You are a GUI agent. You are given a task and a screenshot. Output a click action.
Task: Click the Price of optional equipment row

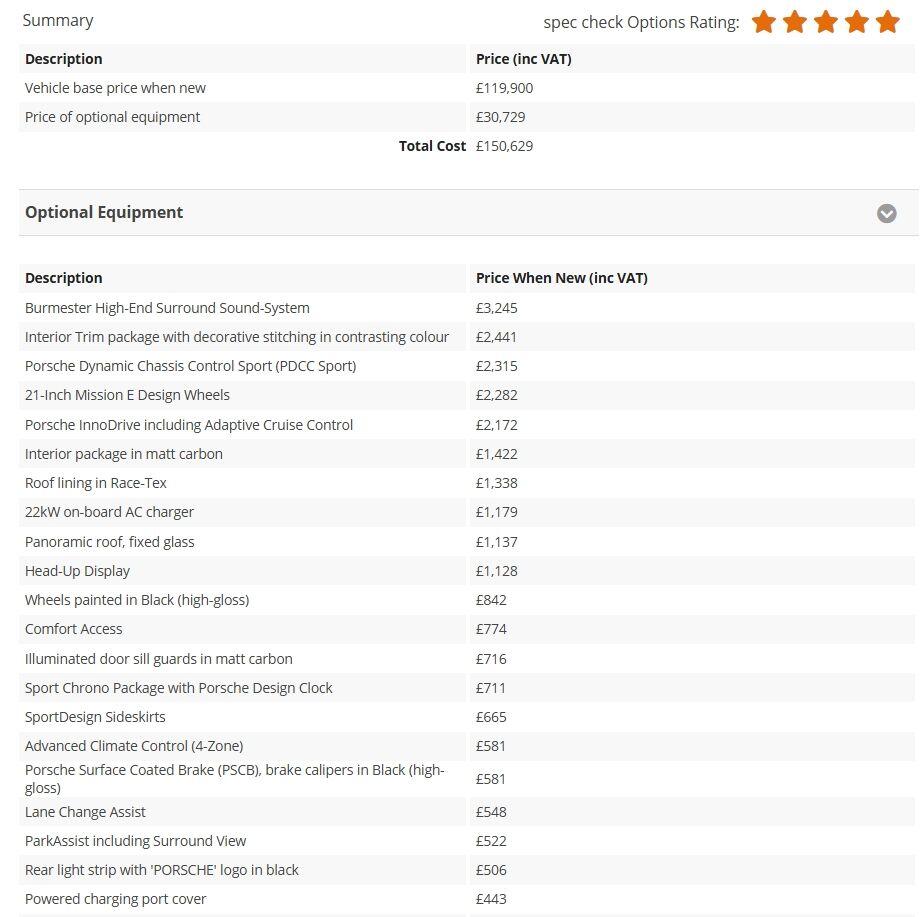112,117
